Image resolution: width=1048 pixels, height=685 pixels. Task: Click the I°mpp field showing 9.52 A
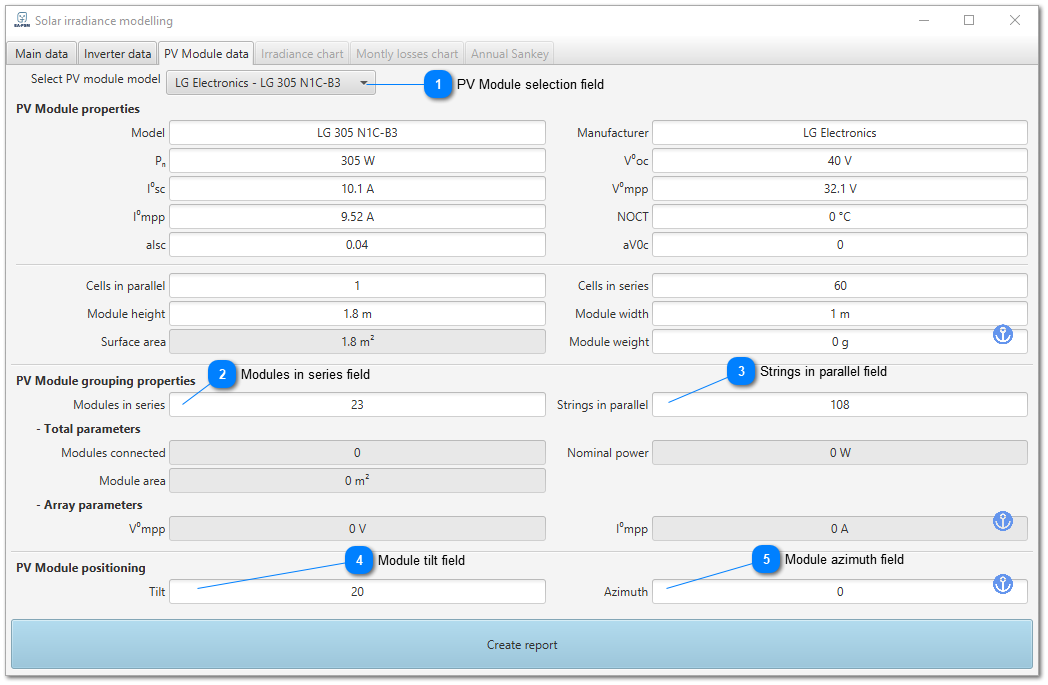coord(358,217)
